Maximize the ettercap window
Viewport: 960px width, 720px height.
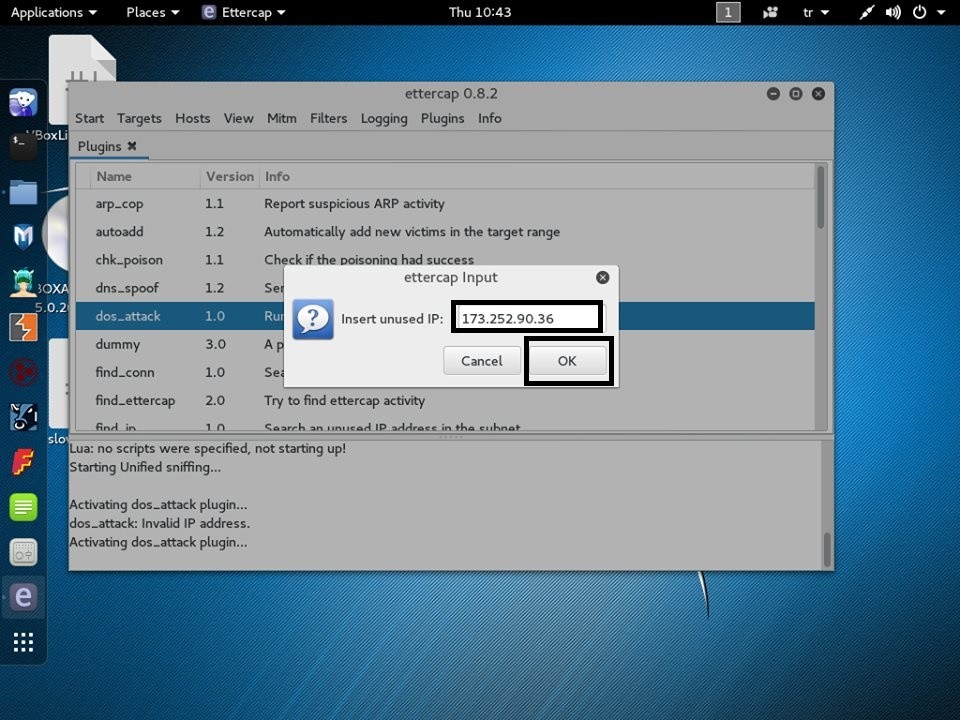click(x=796, y=94)
